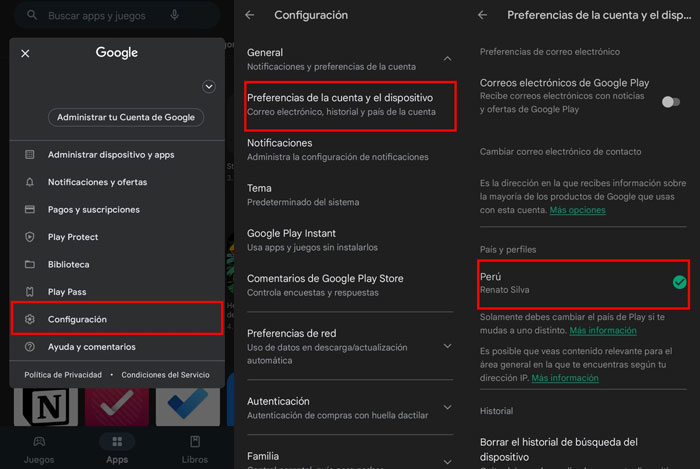Open Notificaciones y ofertas entry
The image size is (700, 469).
pos(117,182)
